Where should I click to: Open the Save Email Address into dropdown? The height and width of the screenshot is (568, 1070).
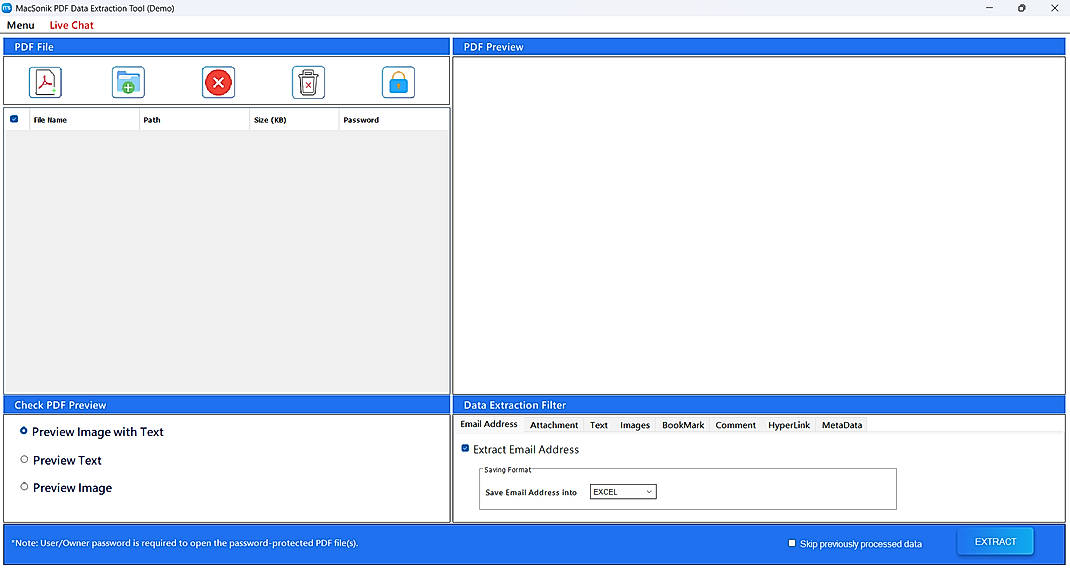point(623,492)
